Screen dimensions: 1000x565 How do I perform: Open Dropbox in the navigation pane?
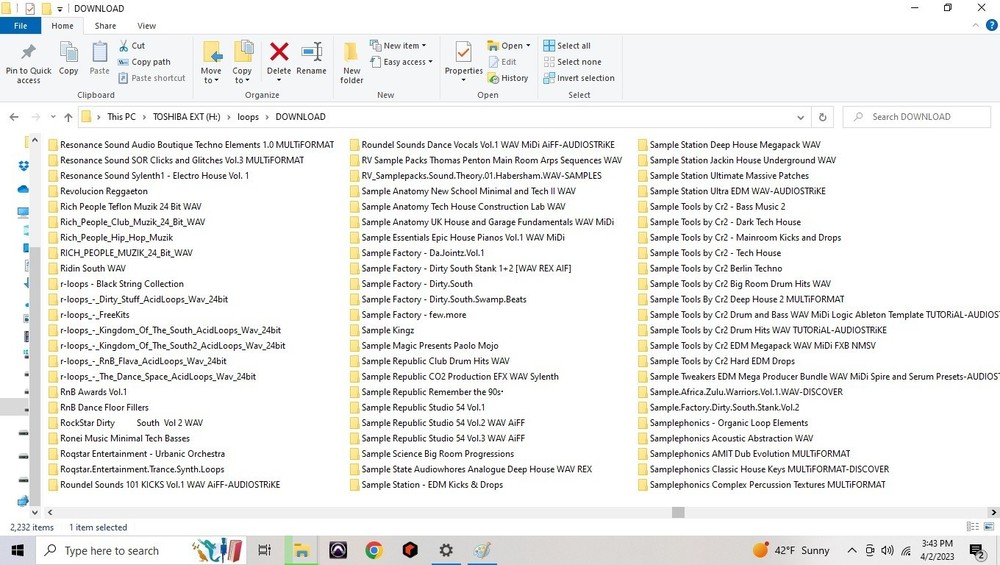click(x=24, y=166)
